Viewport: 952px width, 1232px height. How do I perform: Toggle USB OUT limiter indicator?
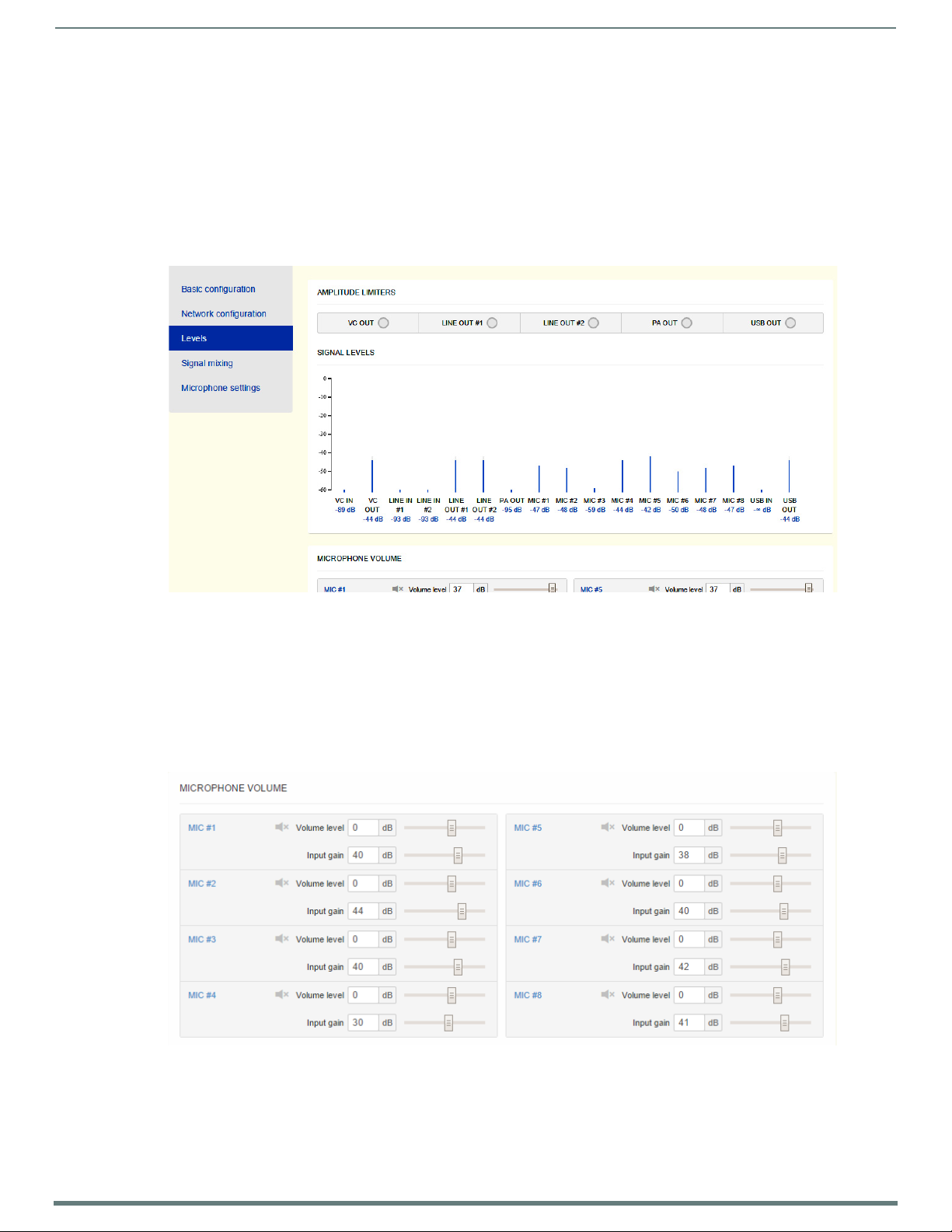point(790,323)
